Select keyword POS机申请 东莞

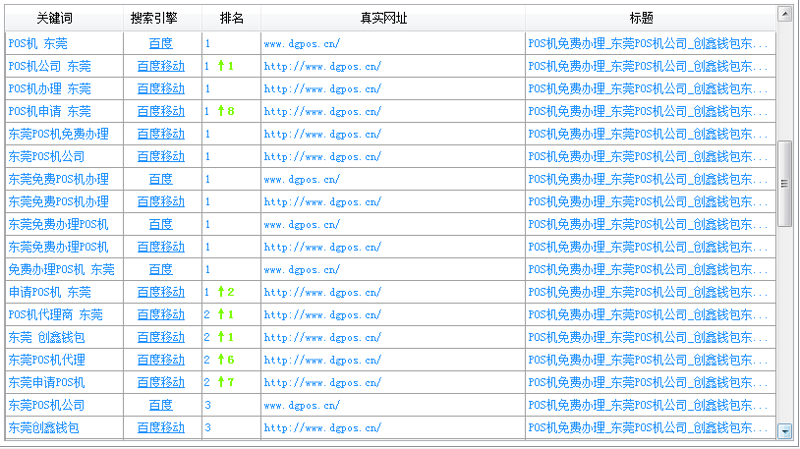[x=49, y=111]
